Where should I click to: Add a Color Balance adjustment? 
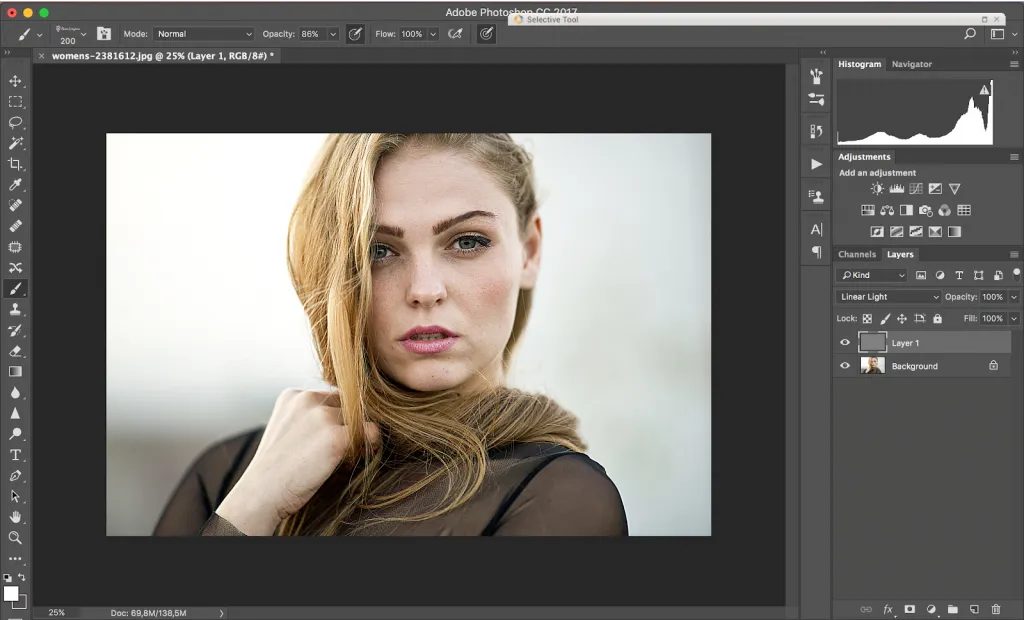tap(887, 210)
